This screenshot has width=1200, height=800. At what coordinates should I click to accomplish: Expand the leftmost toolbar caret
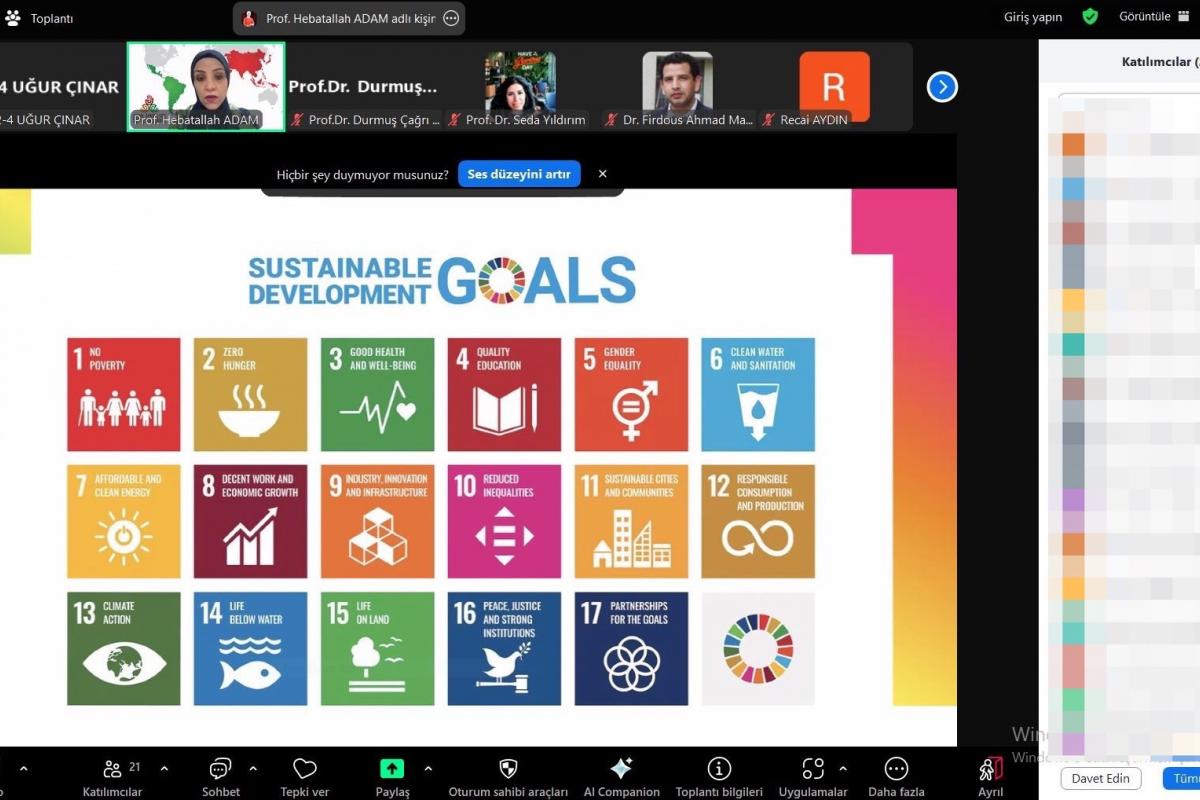pos(24,769)
